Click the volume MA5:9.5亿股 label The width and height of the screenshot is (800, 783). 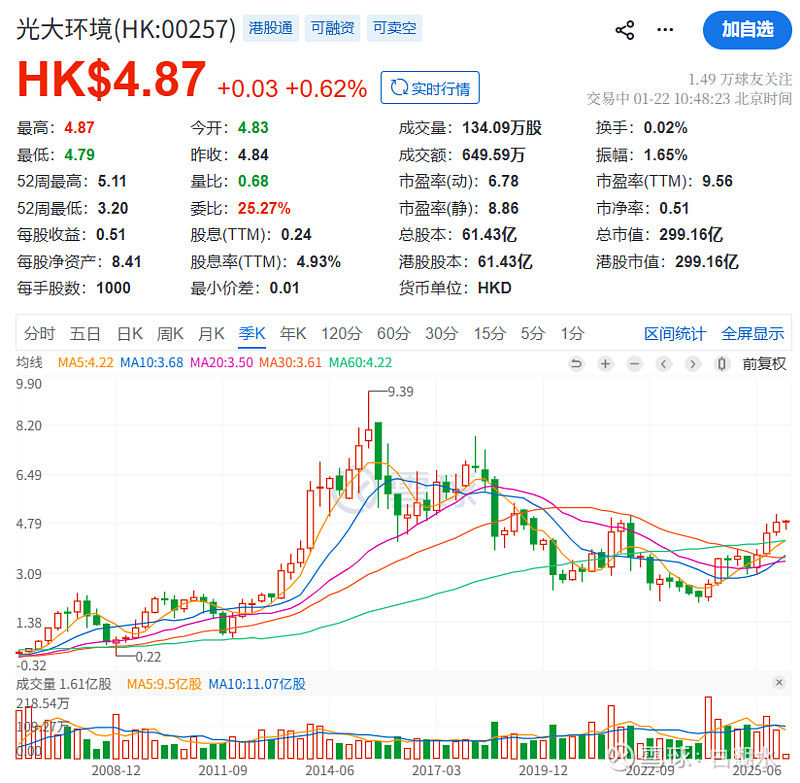[164, 684]
